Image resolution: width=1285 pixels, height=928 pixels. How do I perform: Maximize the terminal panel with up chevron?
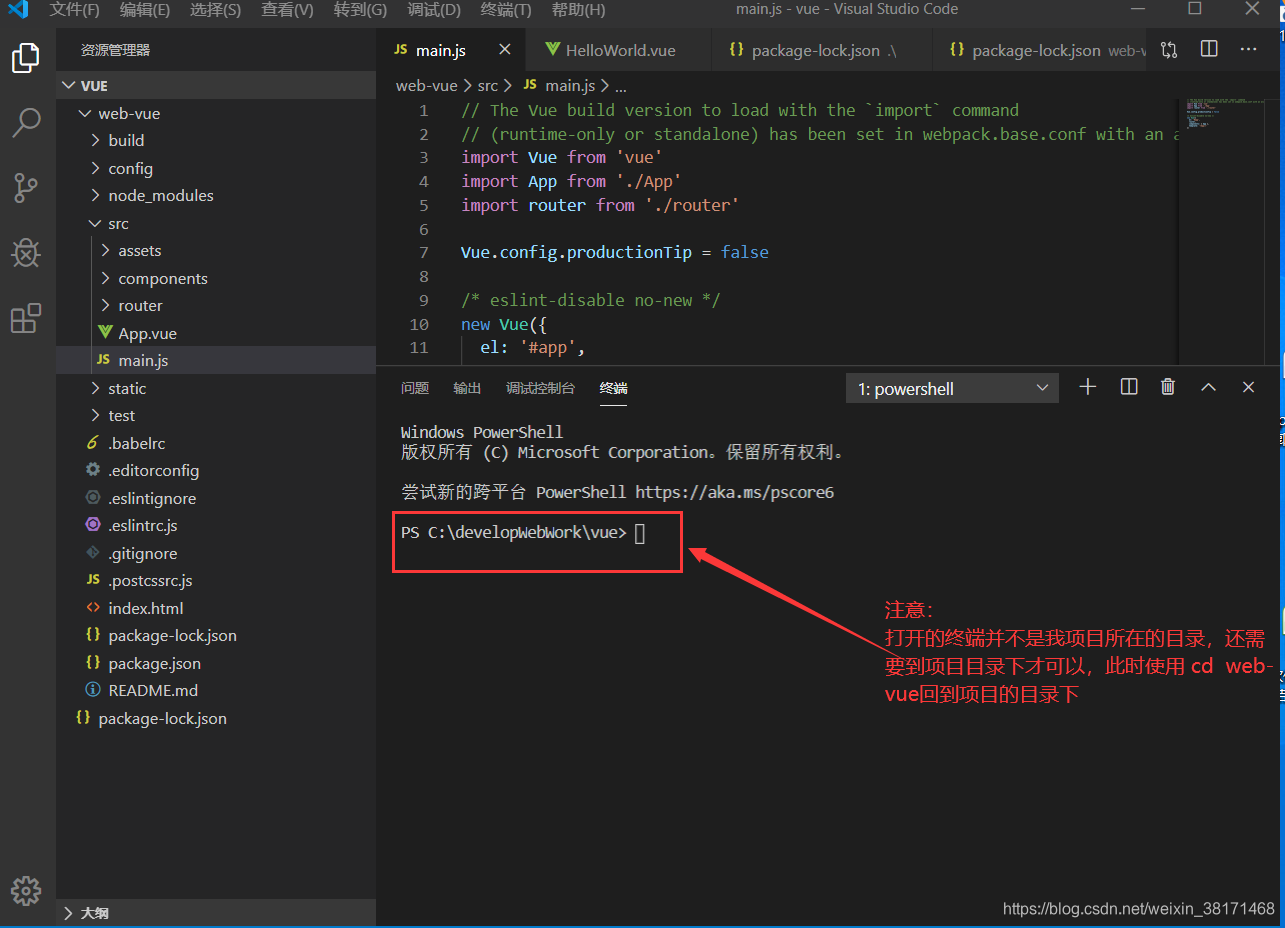1208,387
